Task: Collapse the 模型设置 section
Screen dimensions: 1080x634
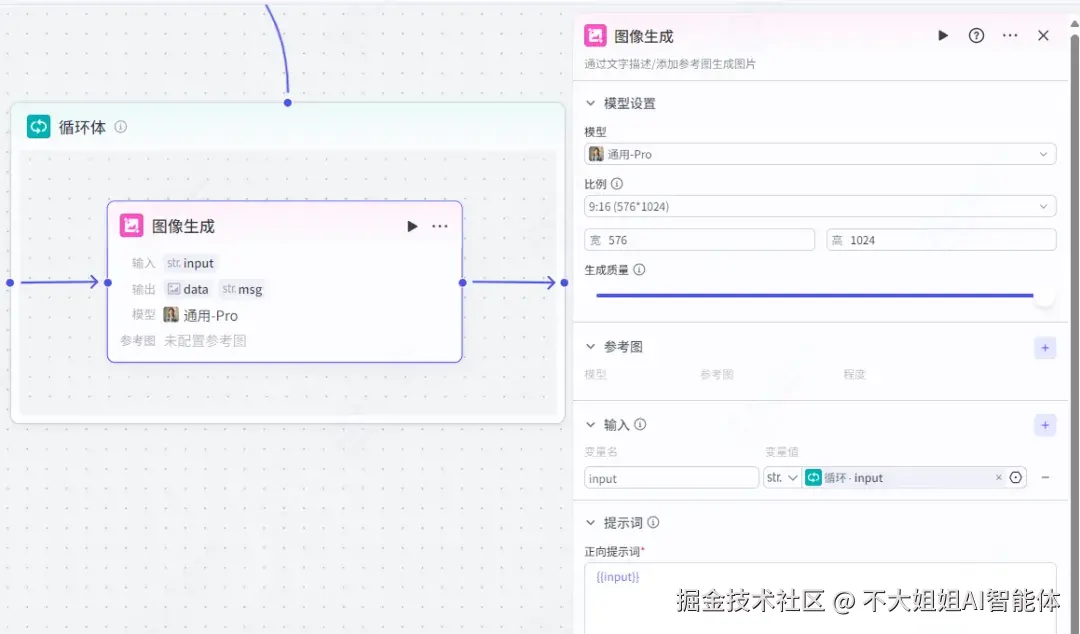Action: pyautogui.click(x=591, y=102)
